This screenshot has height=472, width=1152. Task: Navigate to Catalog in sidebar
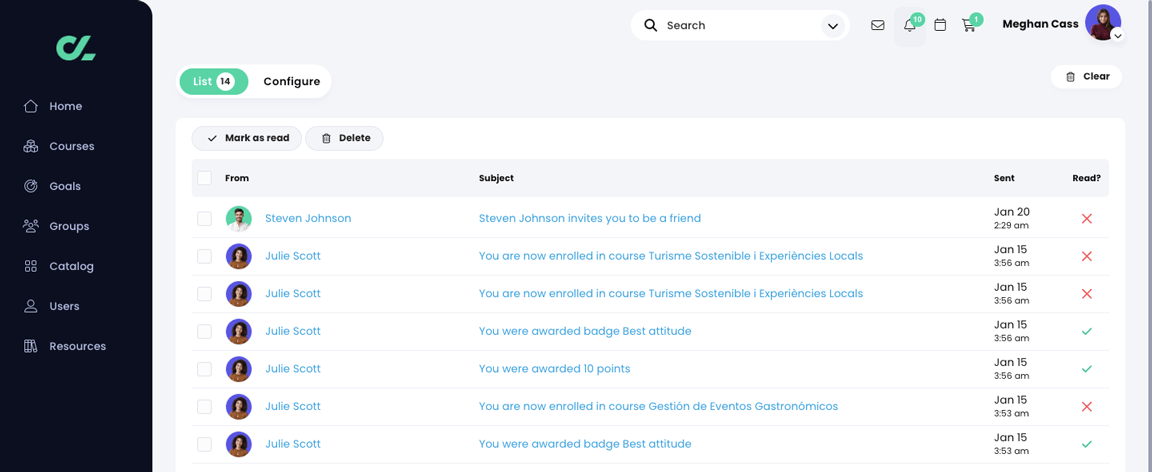point(58,266)
